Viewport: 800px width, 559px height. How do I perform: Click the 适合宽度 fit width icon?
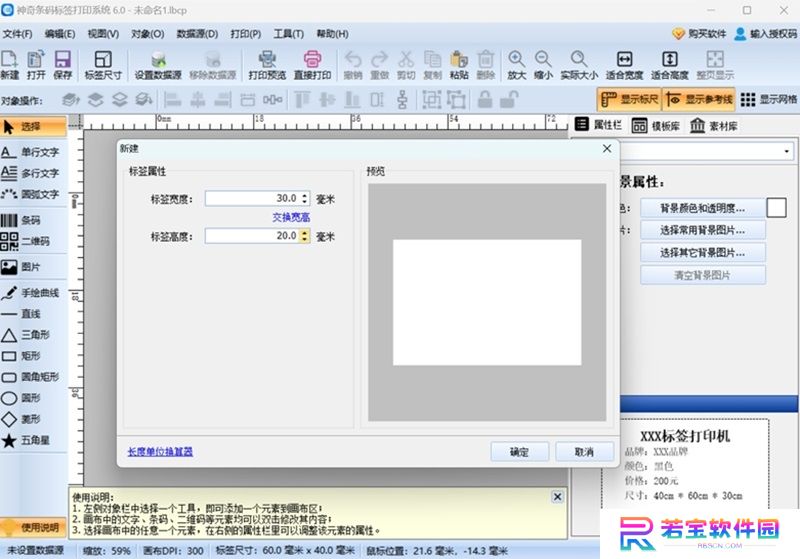coord(624,65)
